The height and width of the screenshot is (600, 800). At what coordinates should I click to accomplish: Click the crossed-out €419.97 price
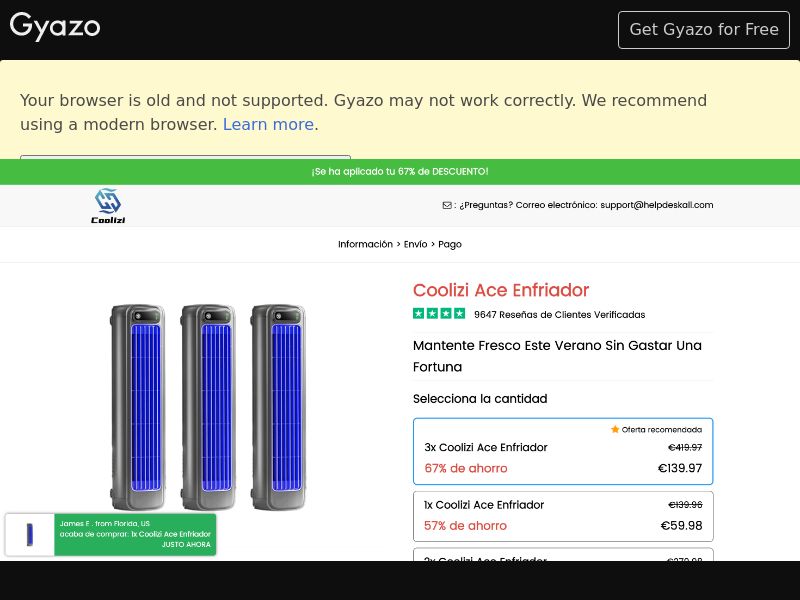[x=685, y=447]
